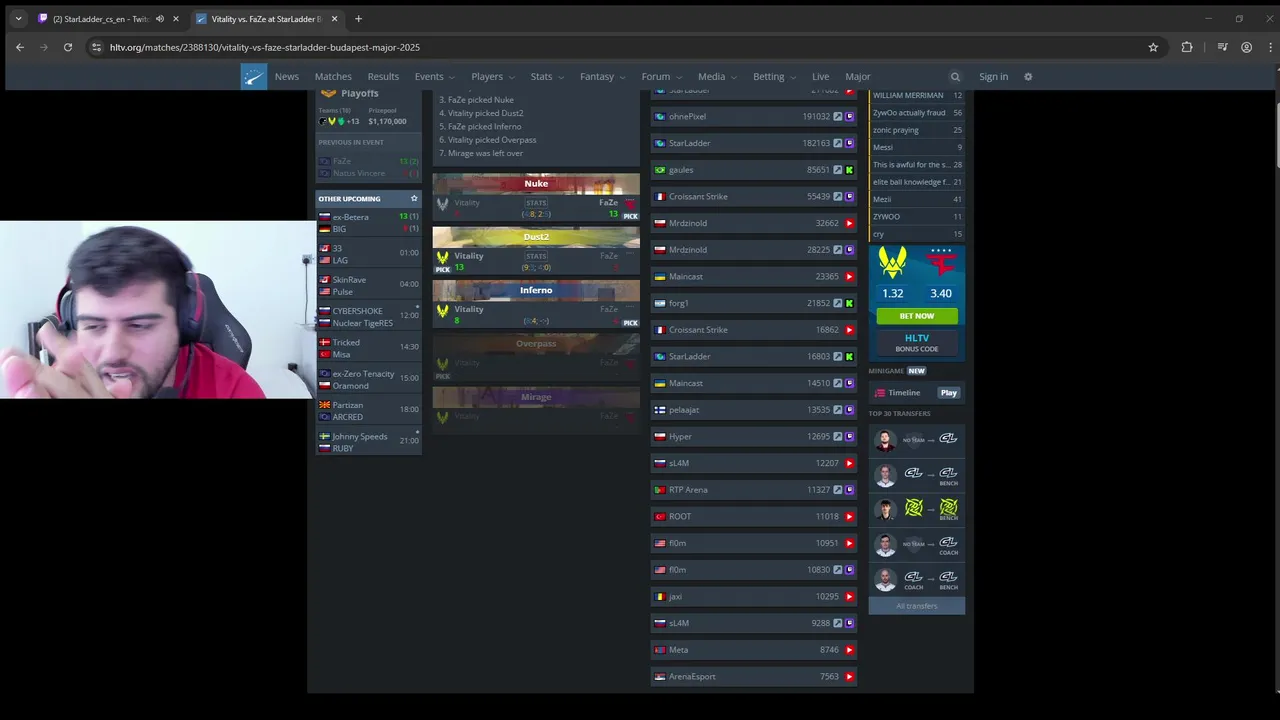This screenshot has height=720, width=1280.
Task: Go to News in the navbar
Action: tap(287, 77)
